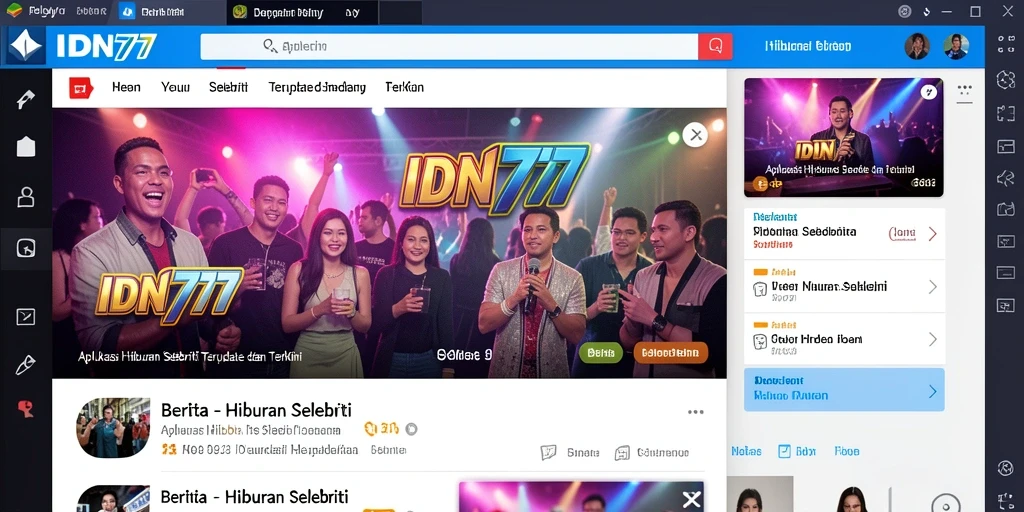Click the camera folder icon in right toolbar
The image size is (1024, 512).
point(1005,210)
